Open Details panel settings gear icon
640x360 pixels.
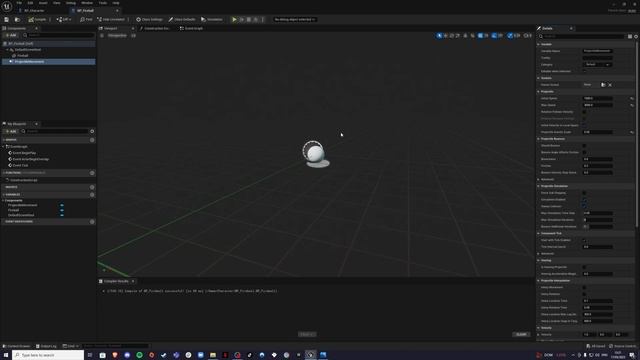click(636, 36)
